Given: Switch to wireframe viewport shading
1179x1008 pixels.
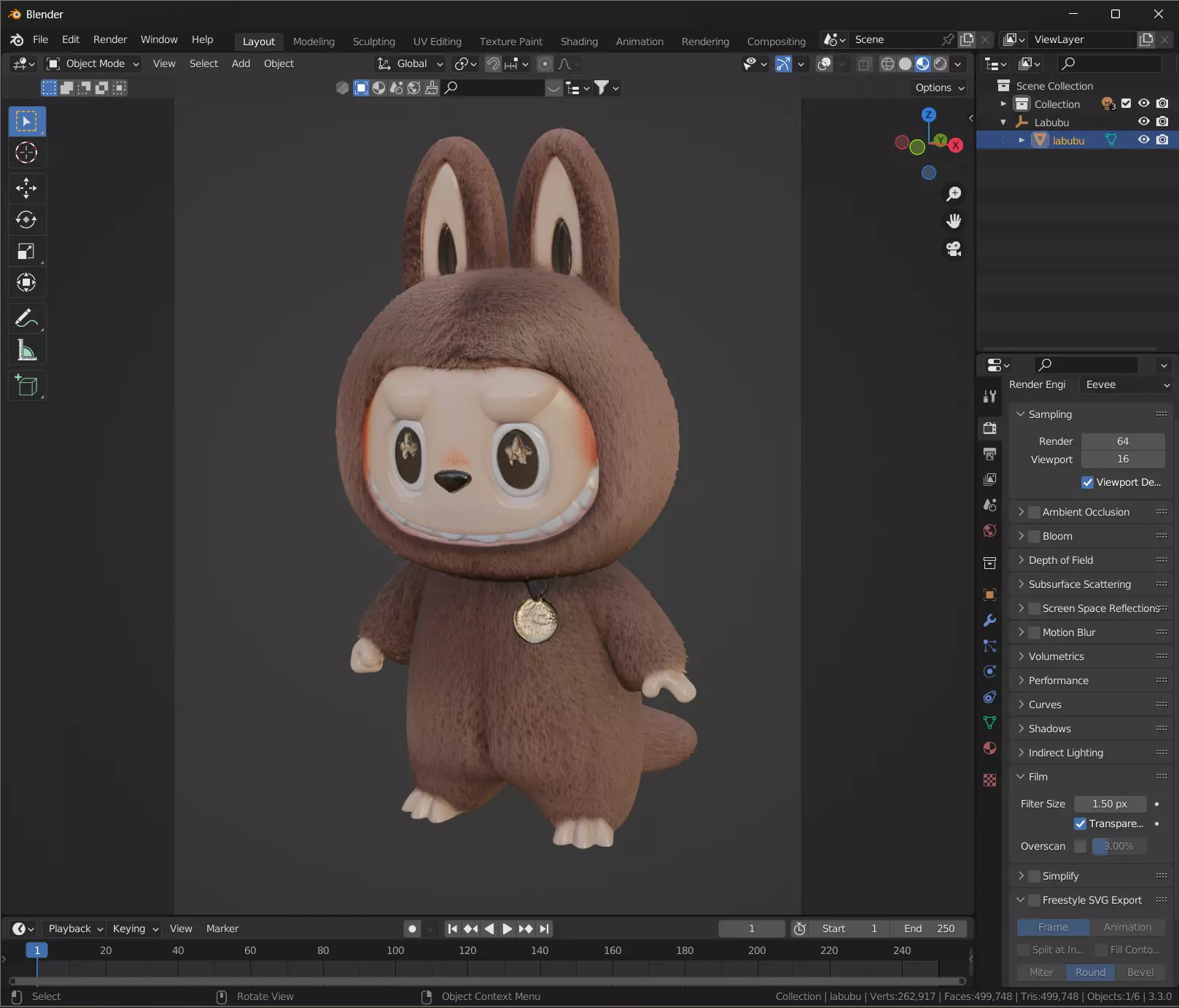Looking at the screenshot, I should click(x=887, y=64).
